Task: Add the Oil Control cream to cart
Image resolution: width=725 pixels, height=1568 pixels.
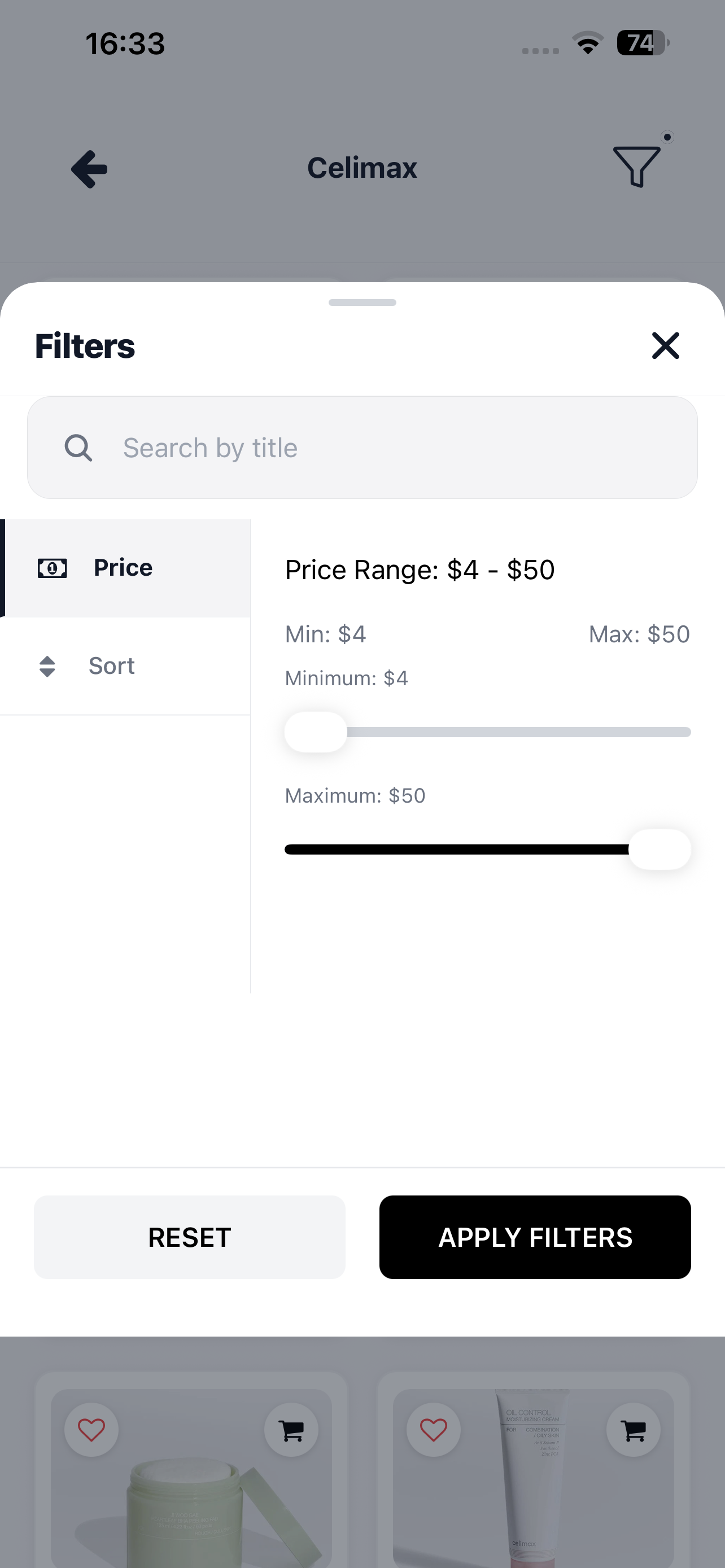Action: (633, 1429)
